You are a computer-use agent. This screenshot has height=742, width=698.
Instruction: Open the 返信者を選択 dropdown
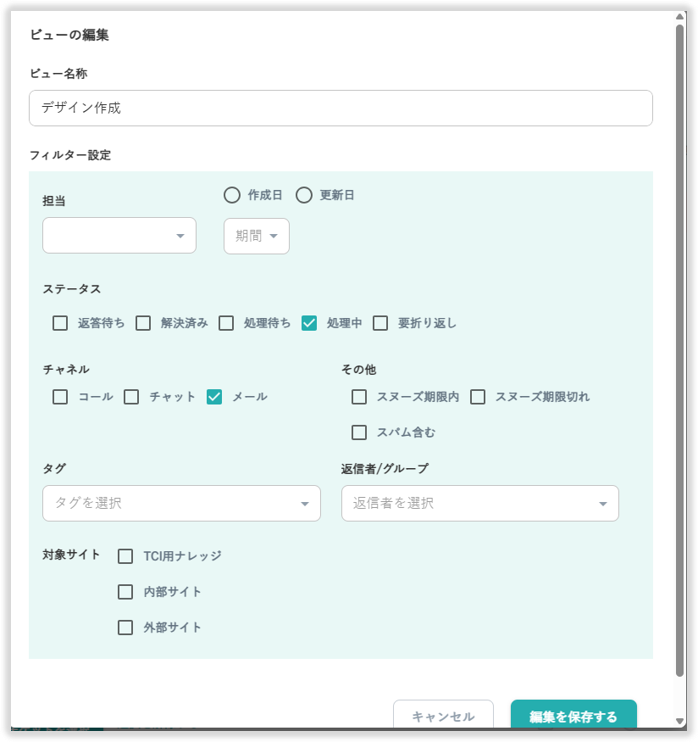(x=479, y=503)
